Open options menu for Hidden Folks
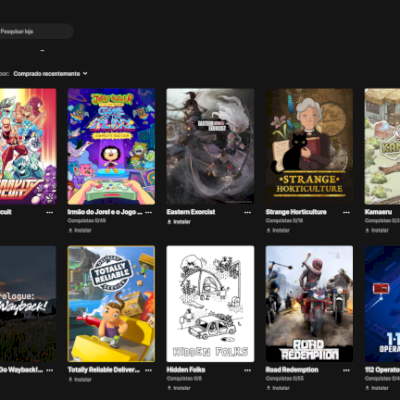The width and height of the screenshot is (400, 400). tap(247, 370)
